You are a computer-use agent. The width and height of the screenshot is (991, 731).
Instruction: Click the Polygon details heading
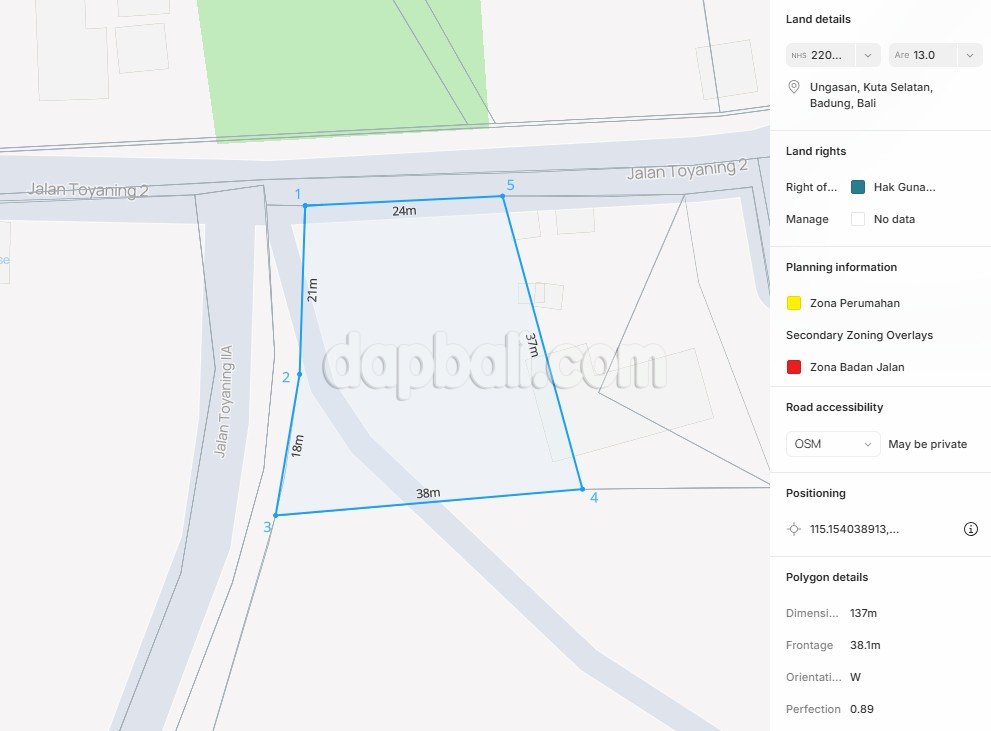pos(827,577)
